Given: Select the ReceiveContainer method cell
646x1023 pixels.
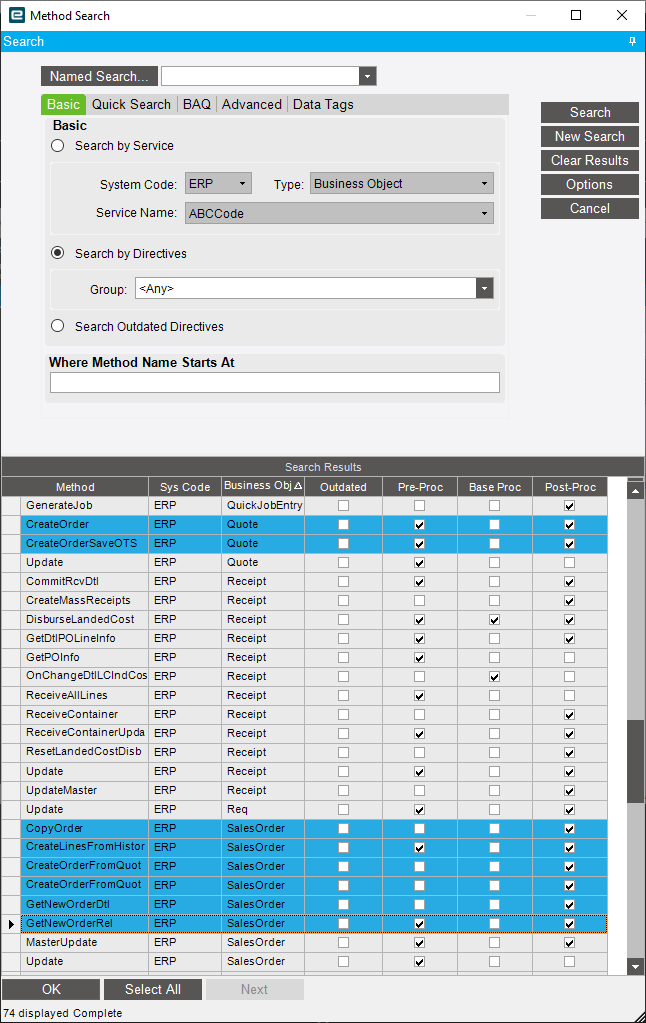Looking at the screenshot, I should 85,714.
